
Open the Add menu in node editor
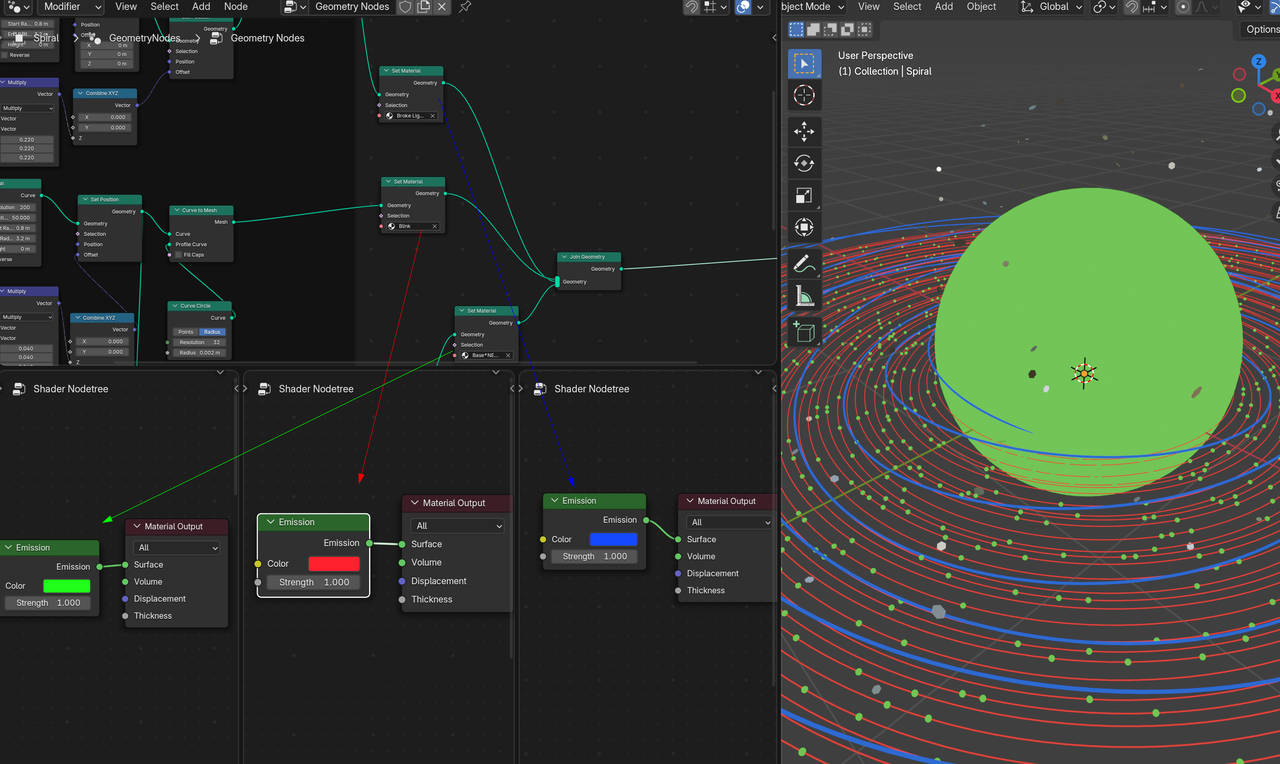(x=201, y=7)
